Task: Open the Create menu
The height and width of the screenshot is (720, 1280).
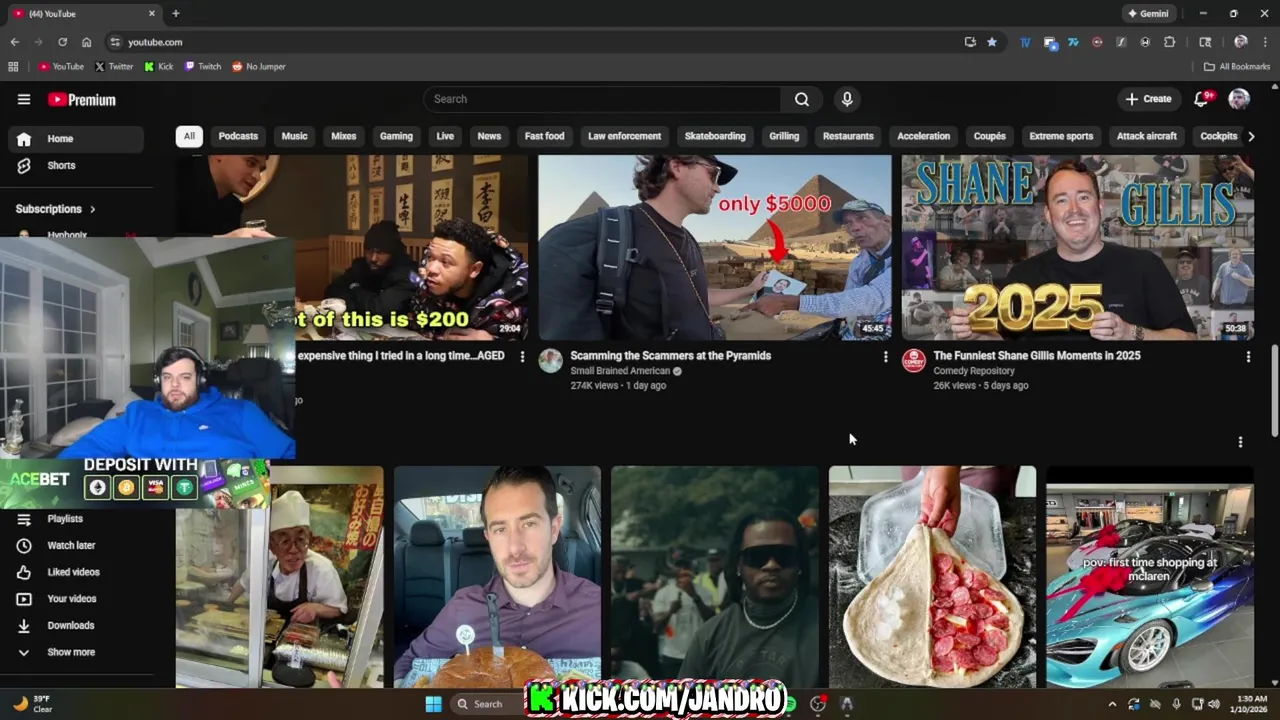Action: tap(1147, 99)
